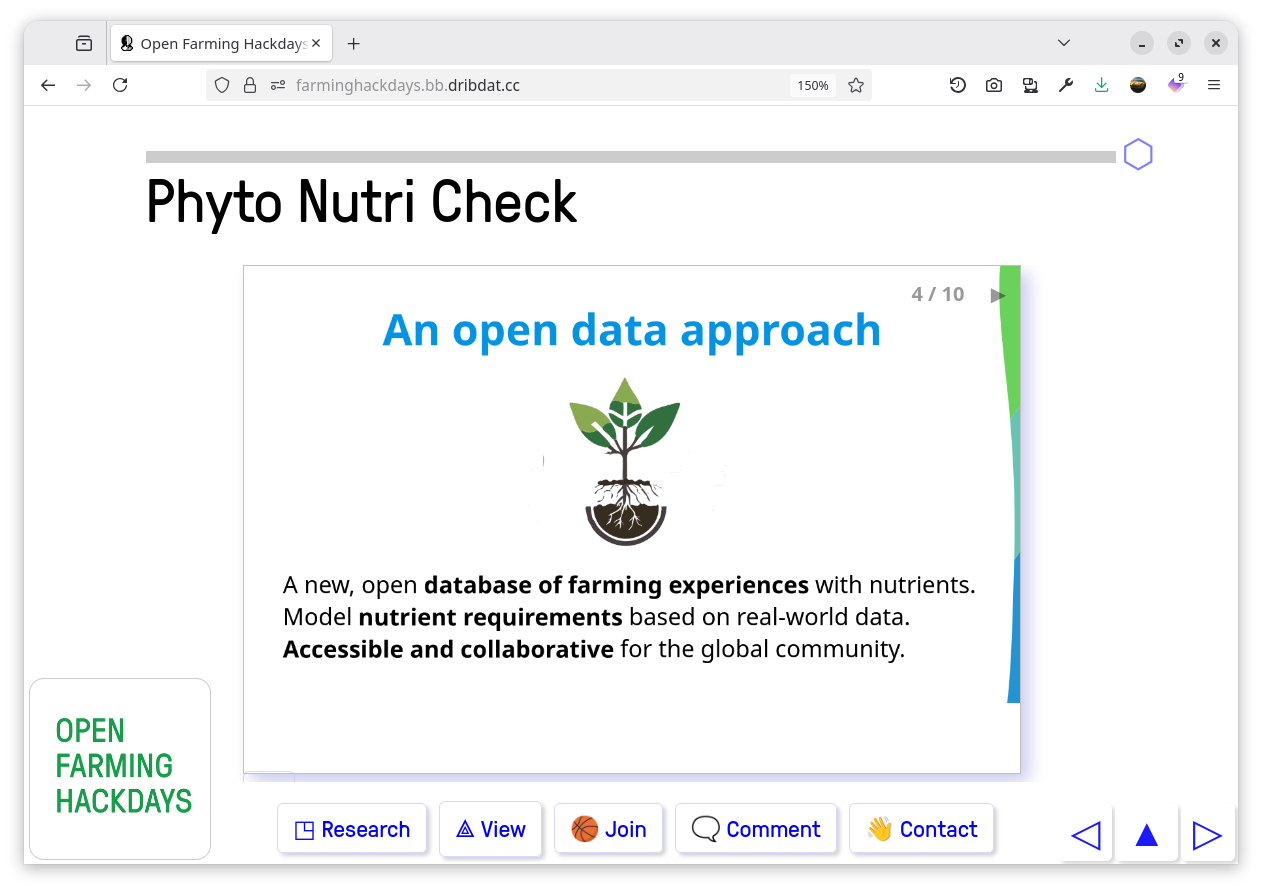Open Firefox downloads with the arrow icon
The height and width of the screenshot is (891, 1262).
[1102, 85]
